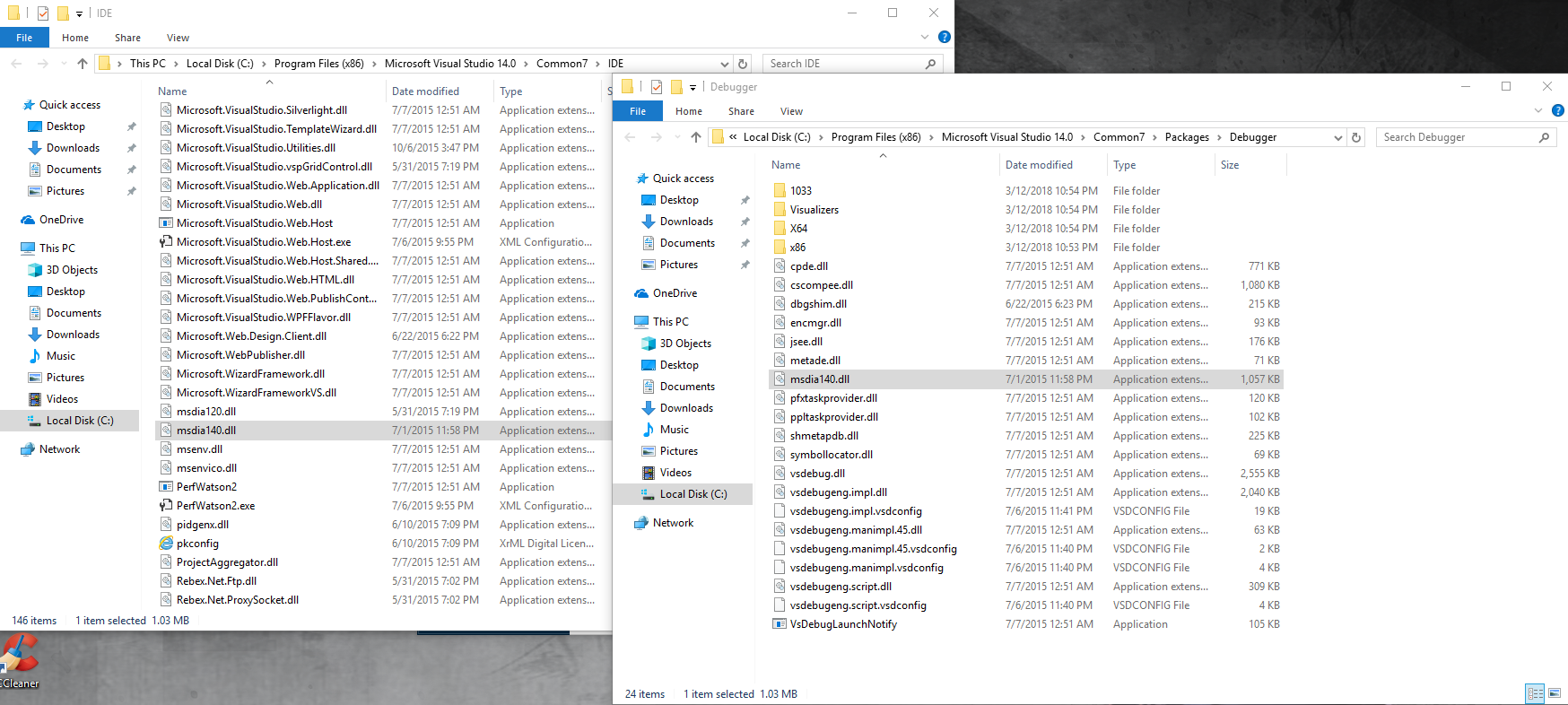Select Network in IDE navigation pane

59,449
